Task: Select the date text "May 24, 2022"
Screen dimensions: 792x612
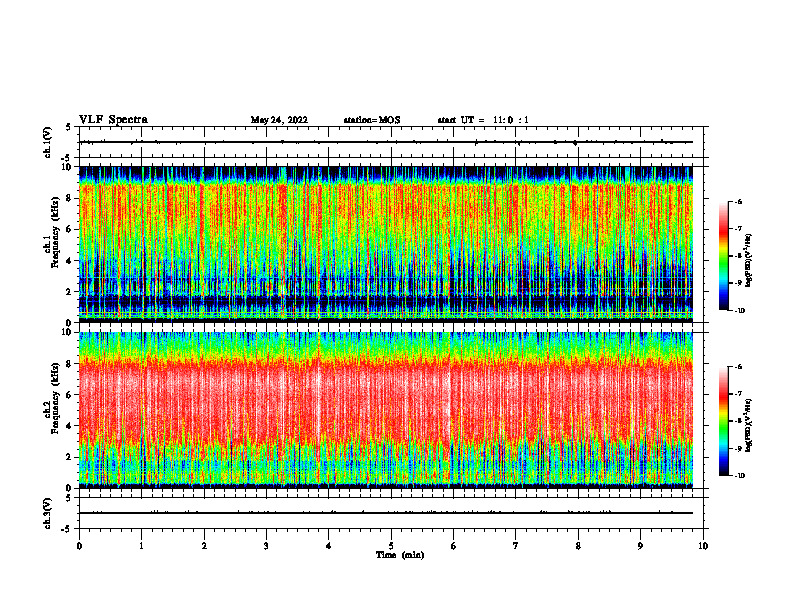Action: click(x=279, y=120)
